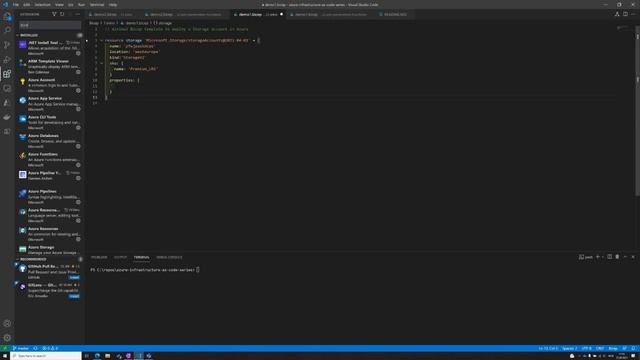Viewport: 640px width, 360px height.
Task: Open the File menu
Action: click(16, 4)
